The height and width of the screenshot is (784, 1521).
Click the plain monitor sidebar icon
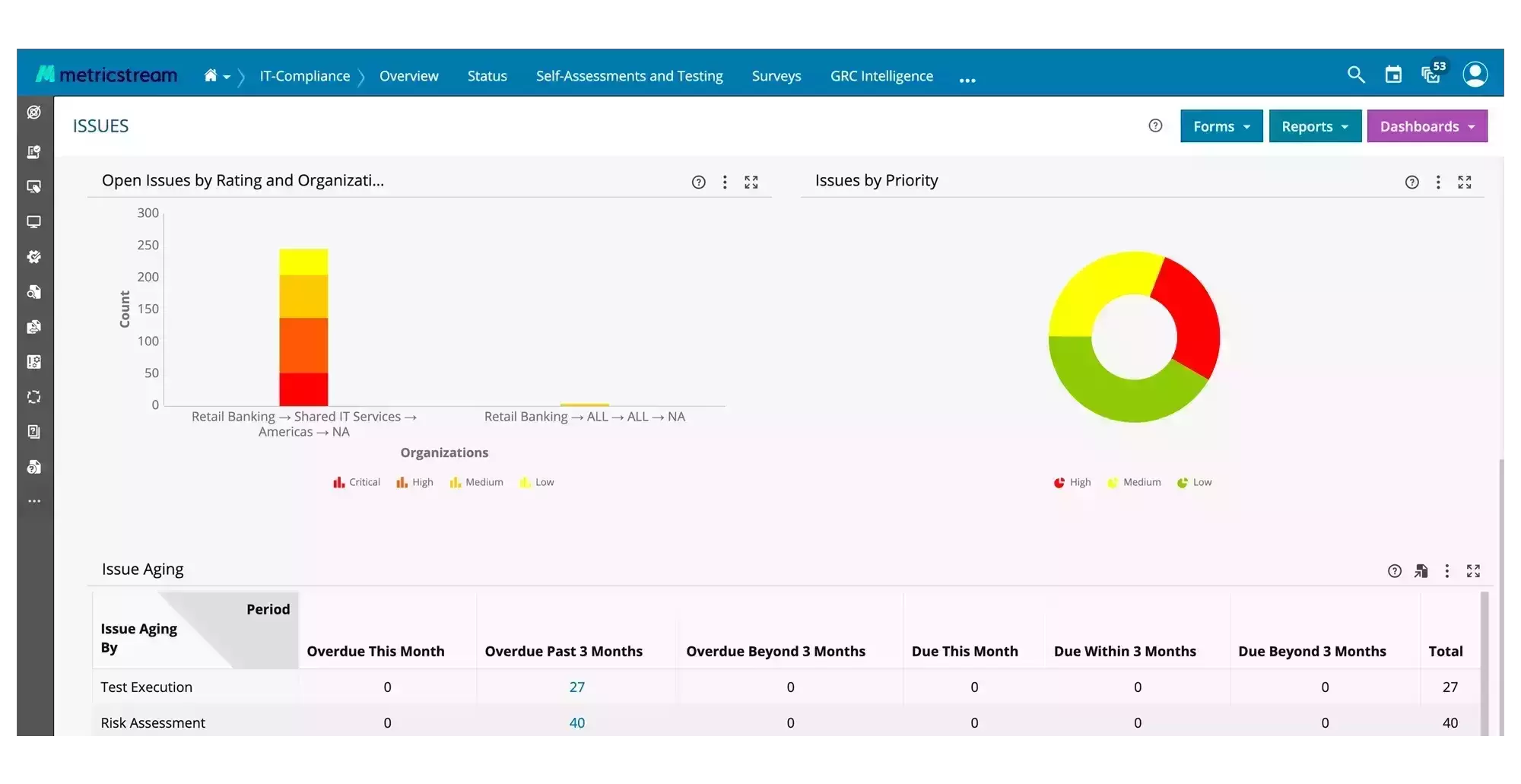pos(34,222)
